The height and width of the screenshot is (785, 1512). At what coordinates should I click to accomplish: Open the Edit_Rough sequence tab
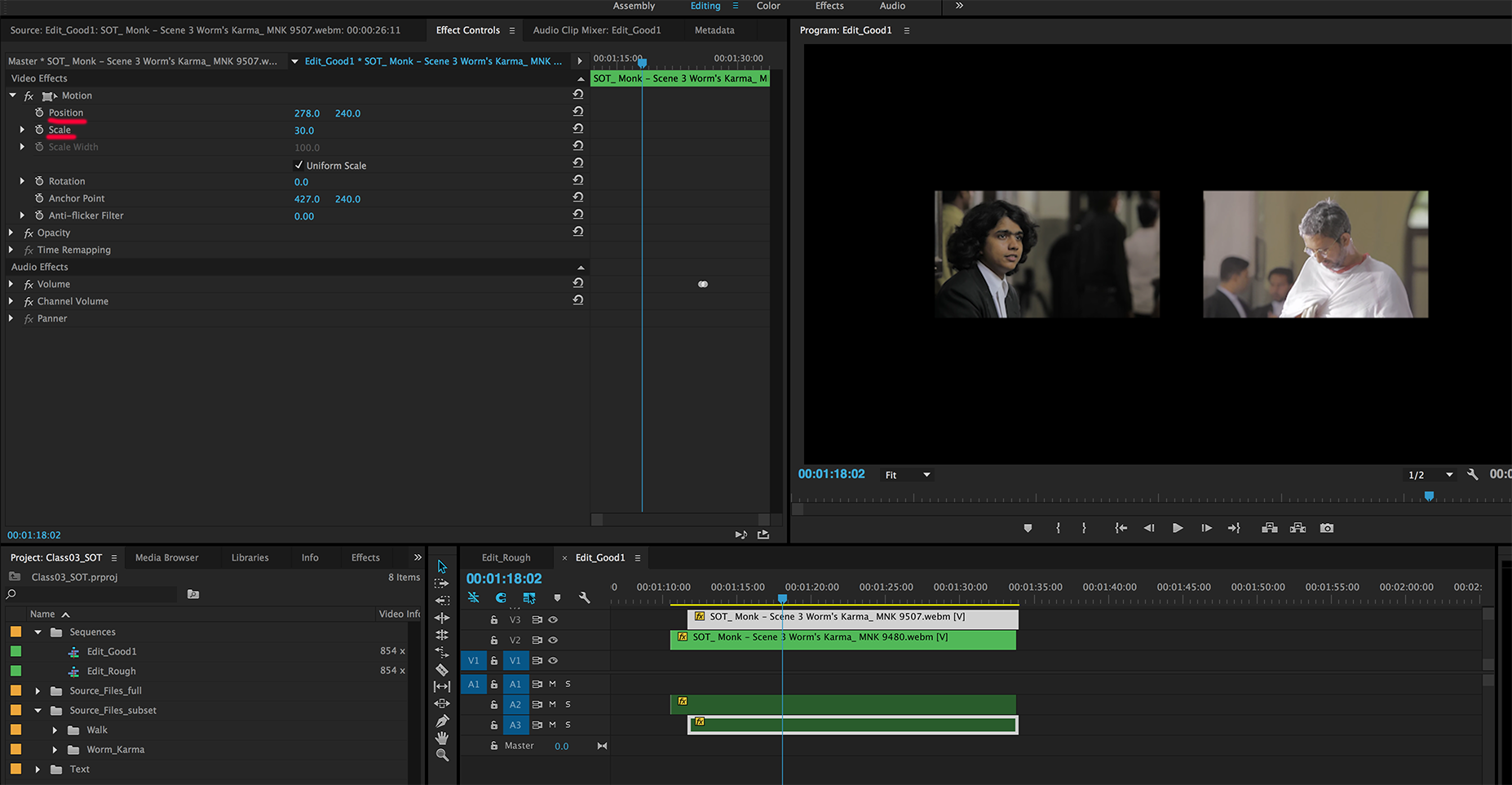(506, 557)
